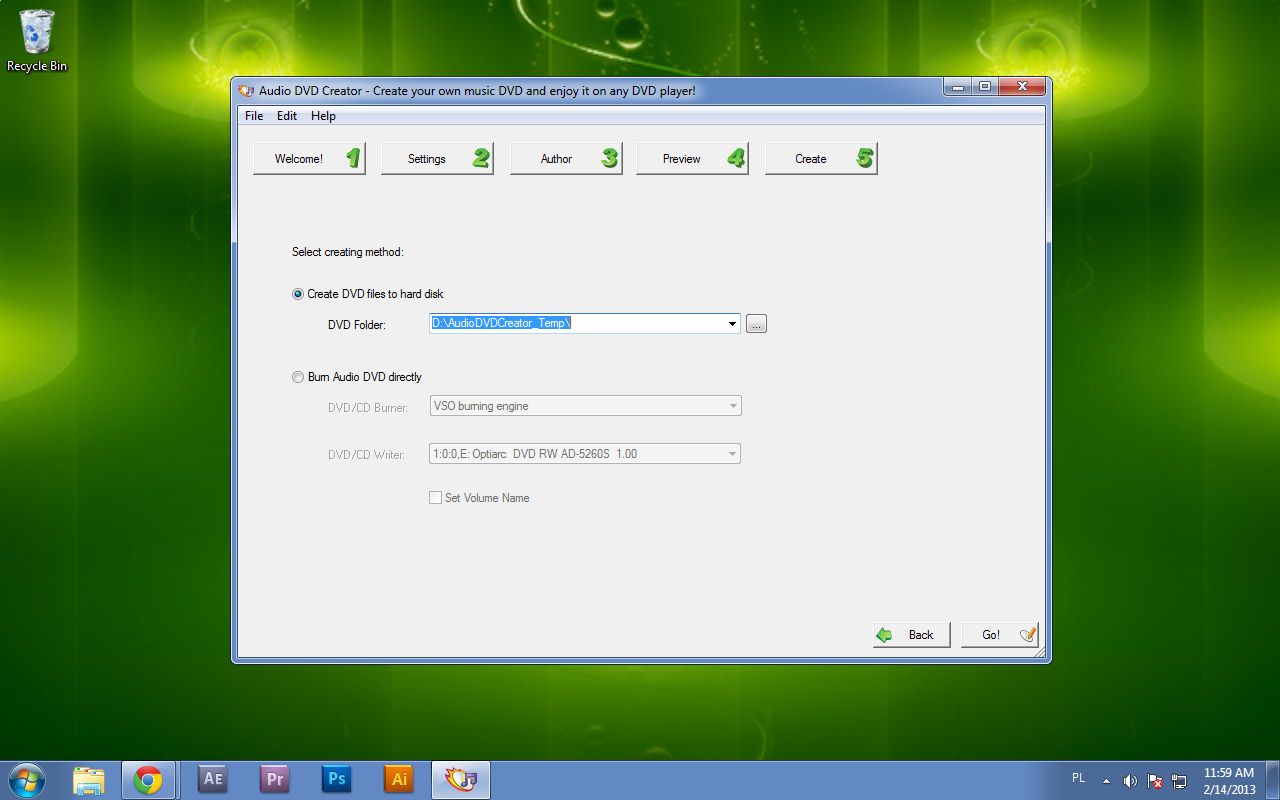This screenshot has width=1280, height=800.
Task: Open the Windows Start menu
Action: point(26,779)
